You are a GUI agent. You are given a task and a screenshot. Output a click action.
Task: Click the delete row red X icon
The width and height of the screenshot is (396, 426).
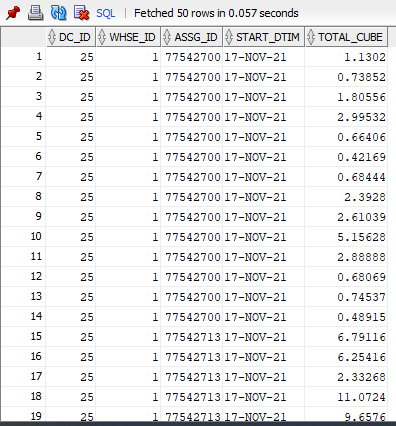point(81,13)
